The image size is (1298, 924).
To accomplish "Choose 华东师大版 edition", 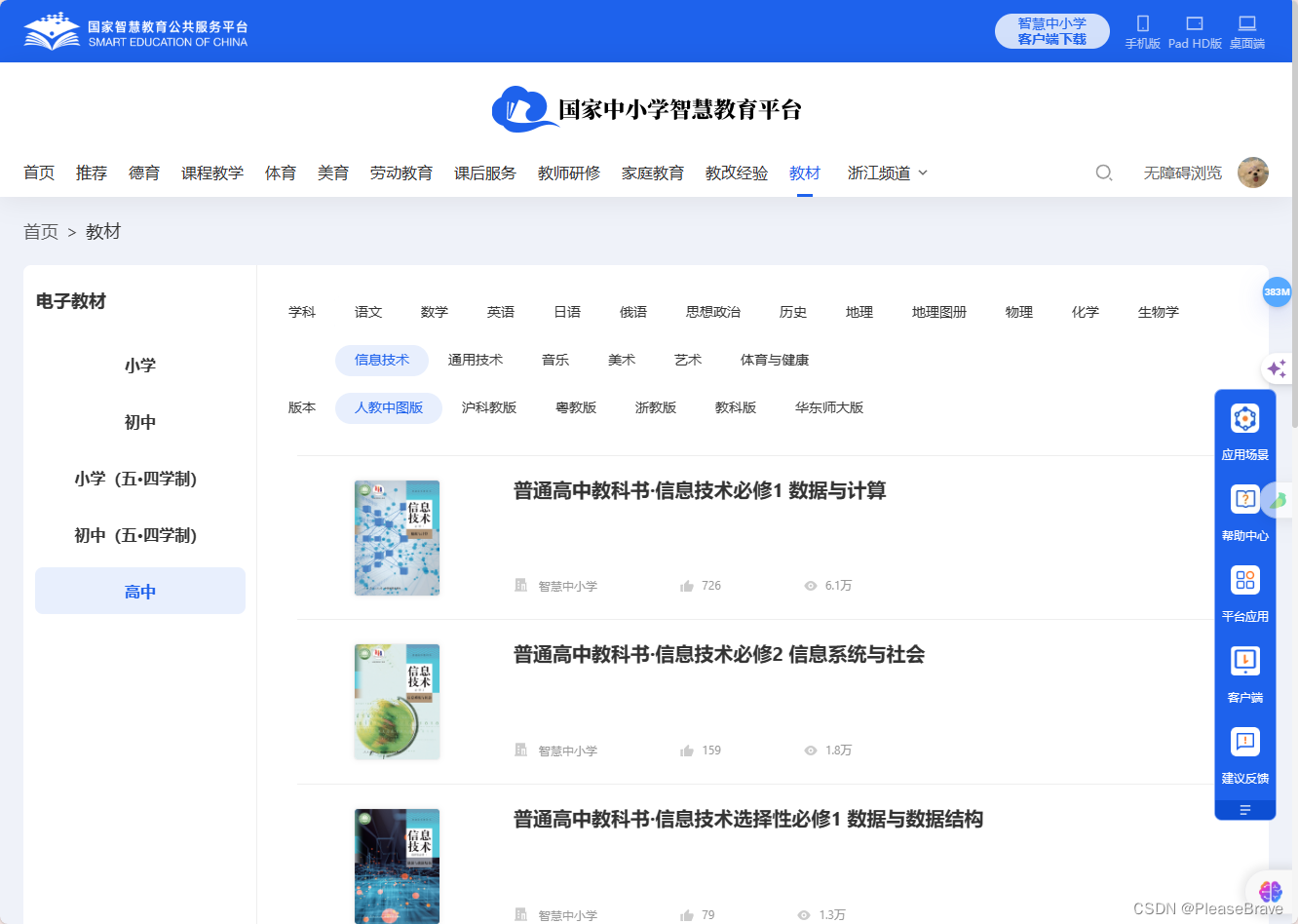I will point(829,407).
